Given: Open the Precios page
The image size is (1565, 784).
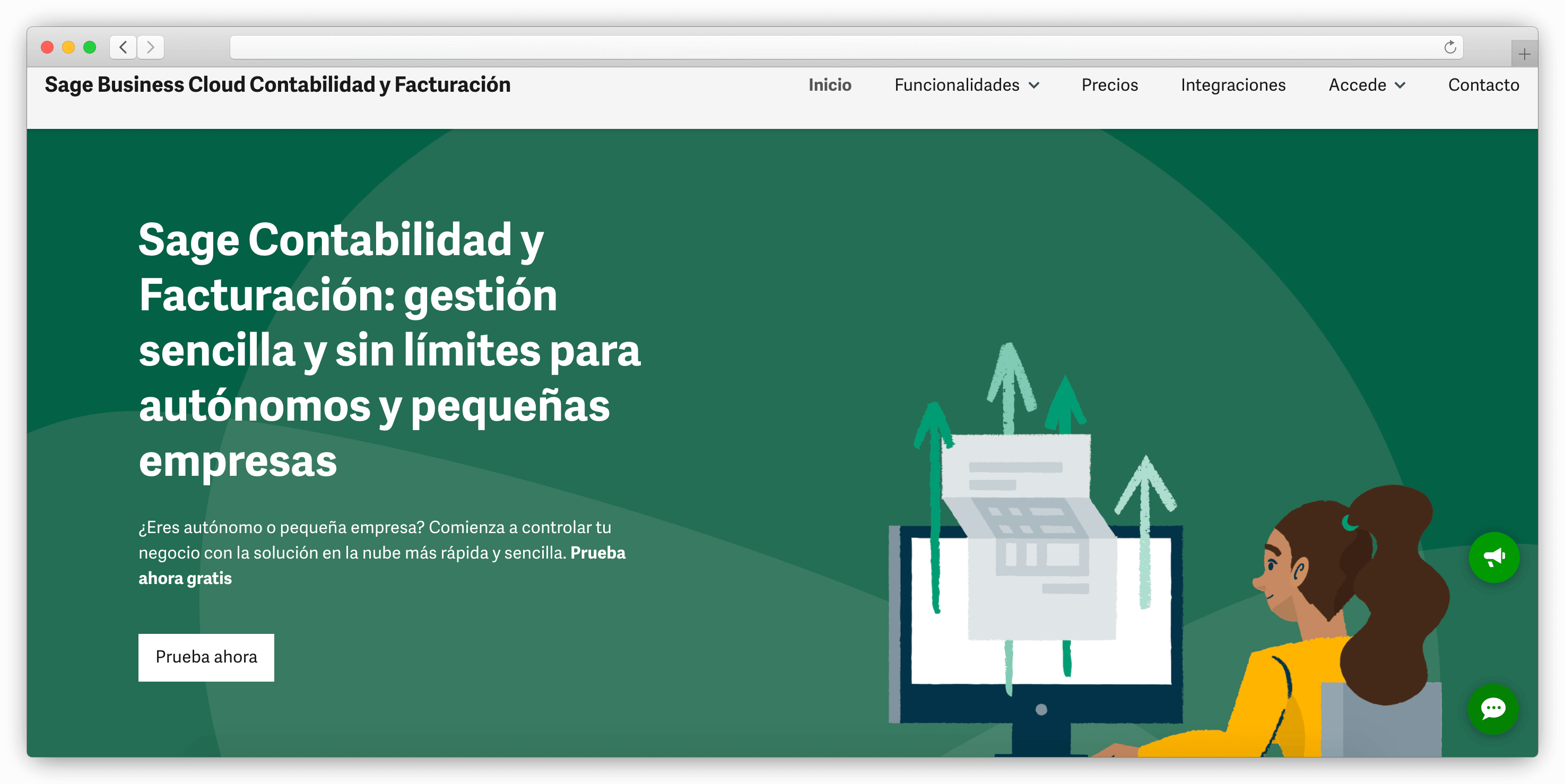Looking at the screenshot, I should click(x=1109, y=85).
